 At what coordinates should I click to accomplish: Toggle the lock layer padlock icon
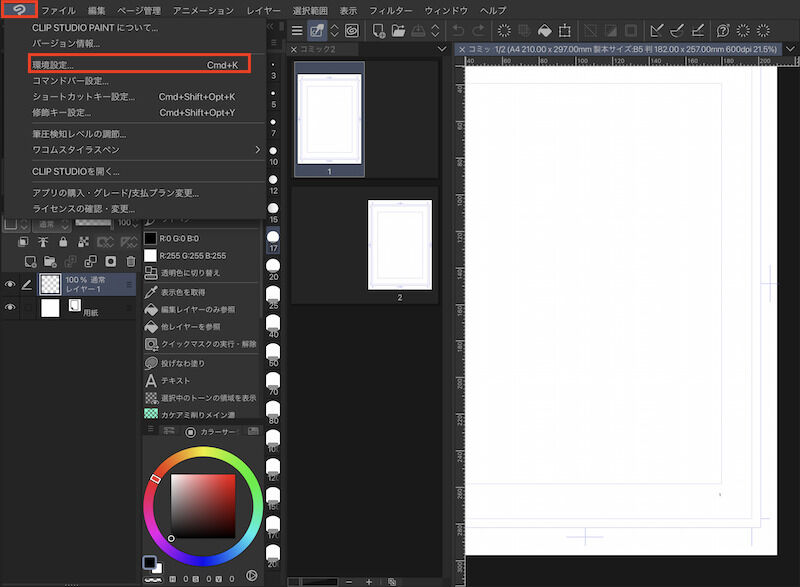[x=63, y=242]
